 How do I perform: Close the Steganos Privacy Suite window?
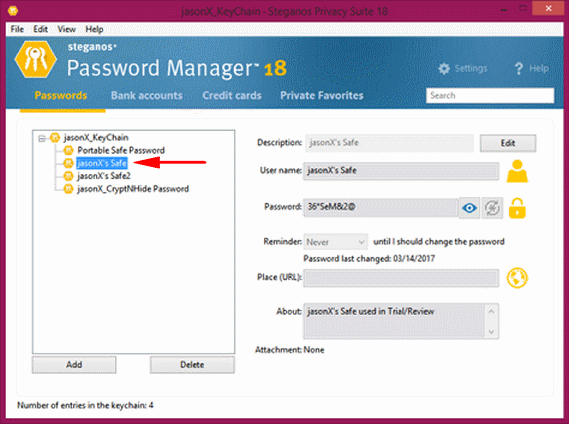[x=548, y=8]
